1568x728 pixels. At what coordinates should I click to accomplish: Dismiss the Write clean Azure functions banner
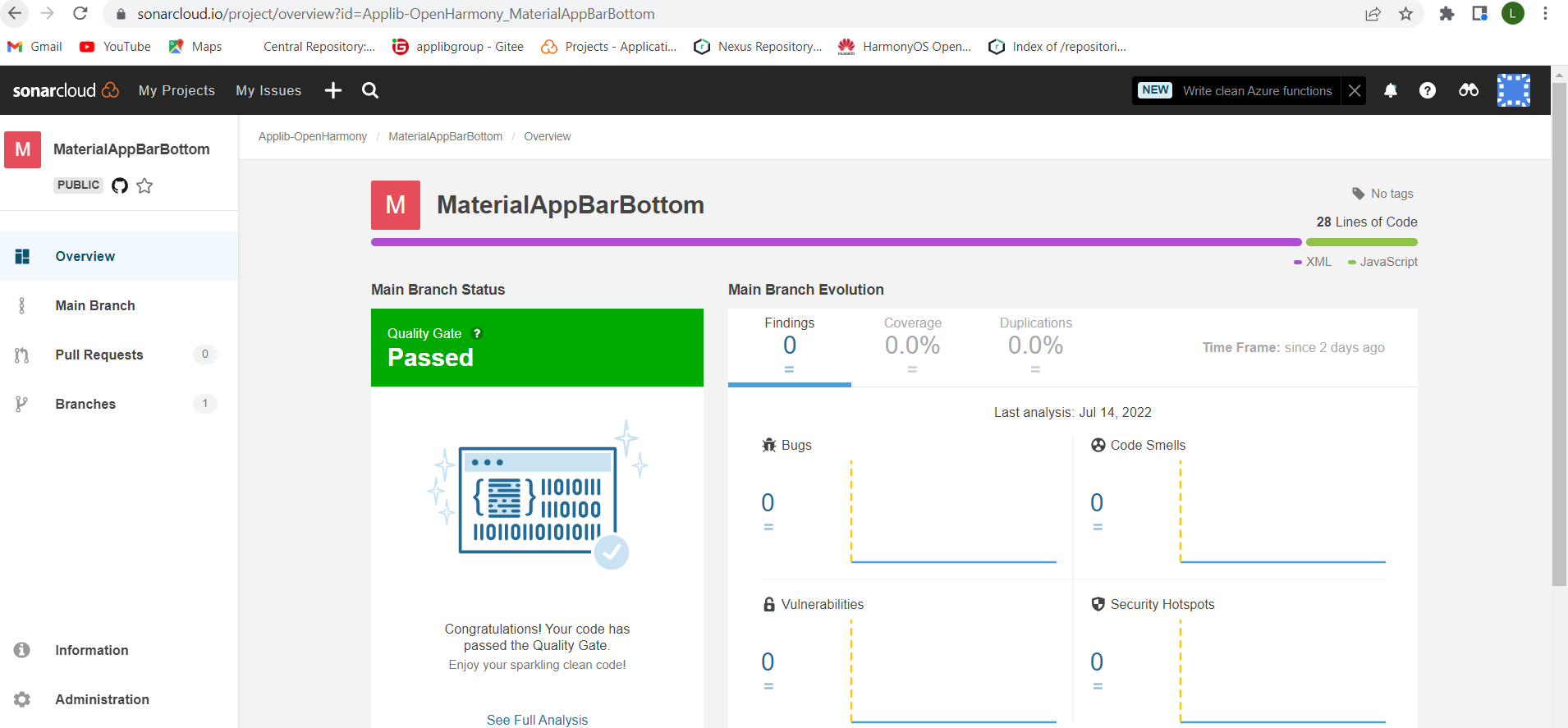1355,90
